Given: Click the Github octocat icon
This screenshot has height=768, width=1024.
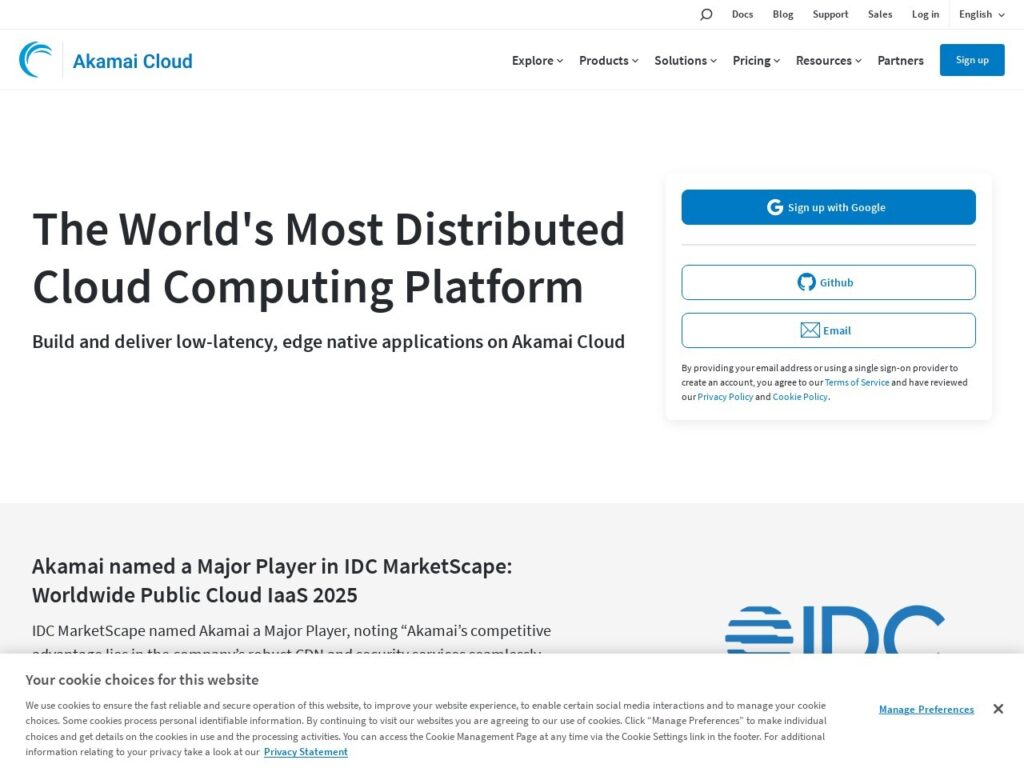Looking at the screenshot, I should tap(806, 282).
